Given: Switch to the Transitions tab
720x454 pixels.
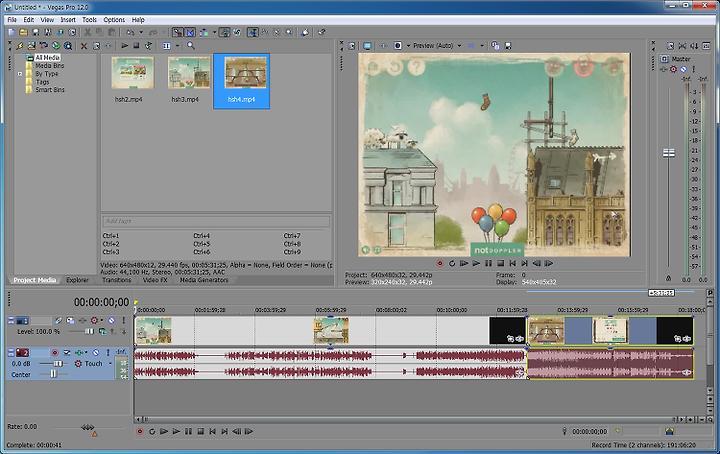Looking at the screenshot, I should tap(116, 280).
